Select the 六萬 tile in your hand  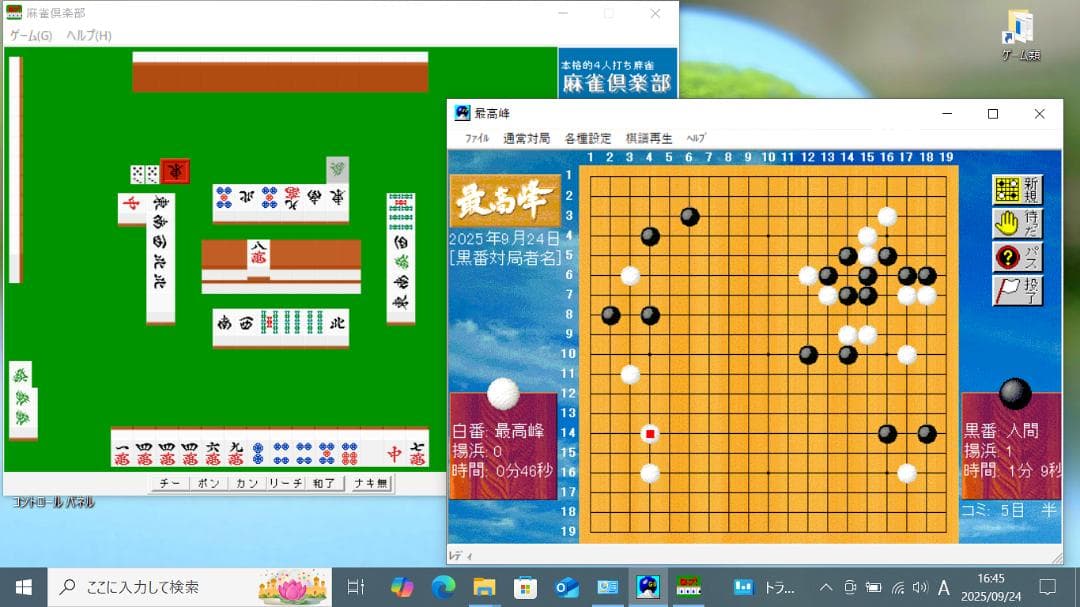[213, 448]
